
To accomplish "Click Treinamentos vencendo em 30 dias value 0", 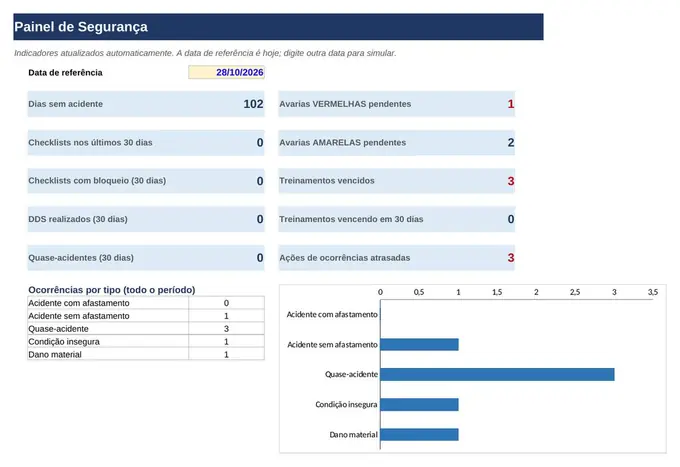I will point(511,219).
